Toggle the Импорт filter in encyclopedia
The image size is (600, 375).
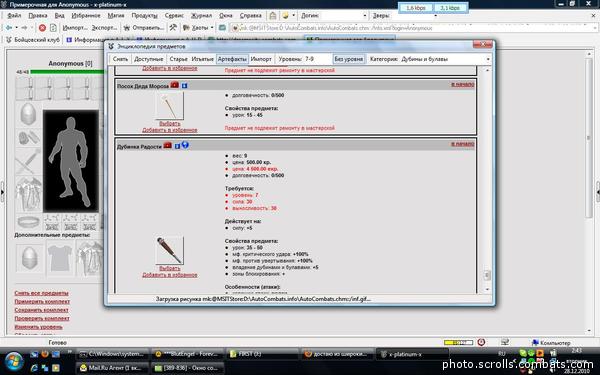261,59
